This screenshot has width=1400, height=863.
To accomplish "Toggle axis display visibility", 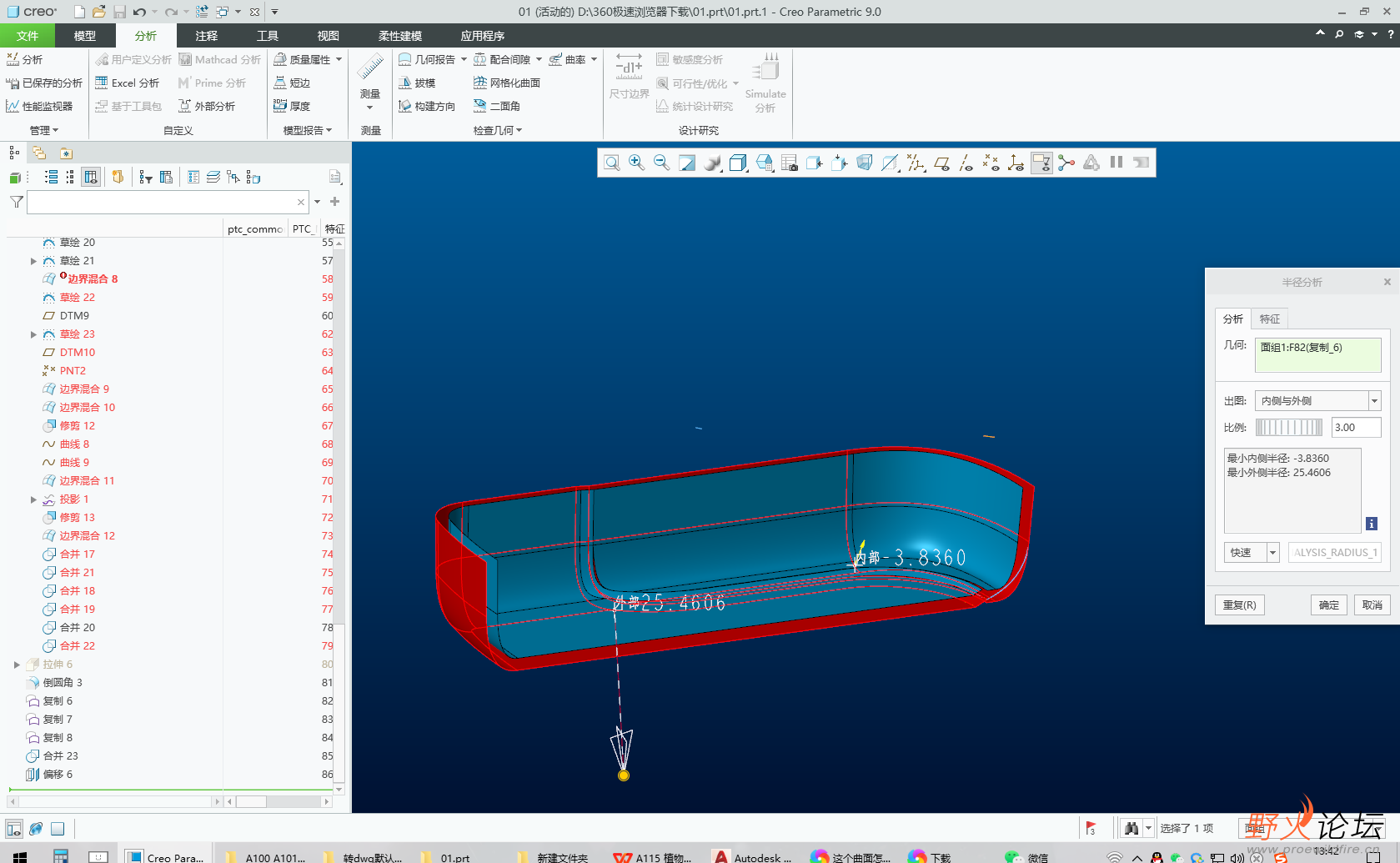I will (x=966, y=163).
